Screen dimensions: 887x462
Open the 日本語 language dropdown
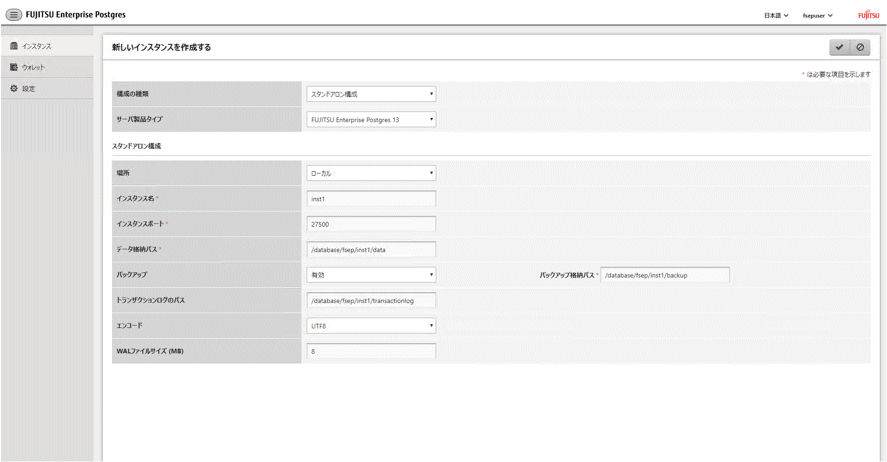point(776,15)
